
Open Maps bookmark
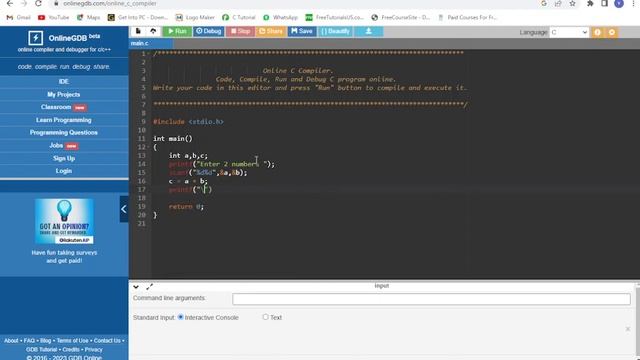[x=88, y=18]
